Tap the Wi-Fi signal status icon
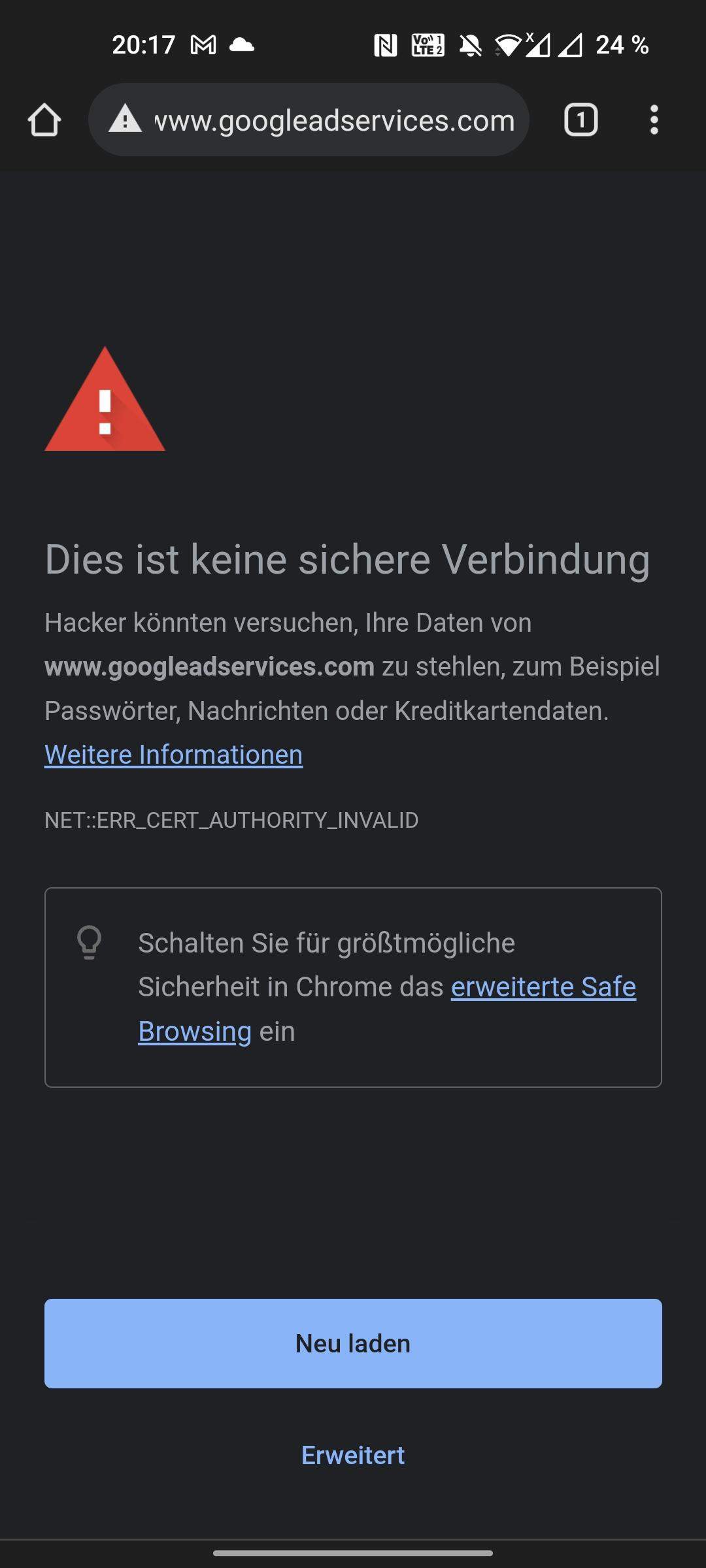 pos(508,45)
